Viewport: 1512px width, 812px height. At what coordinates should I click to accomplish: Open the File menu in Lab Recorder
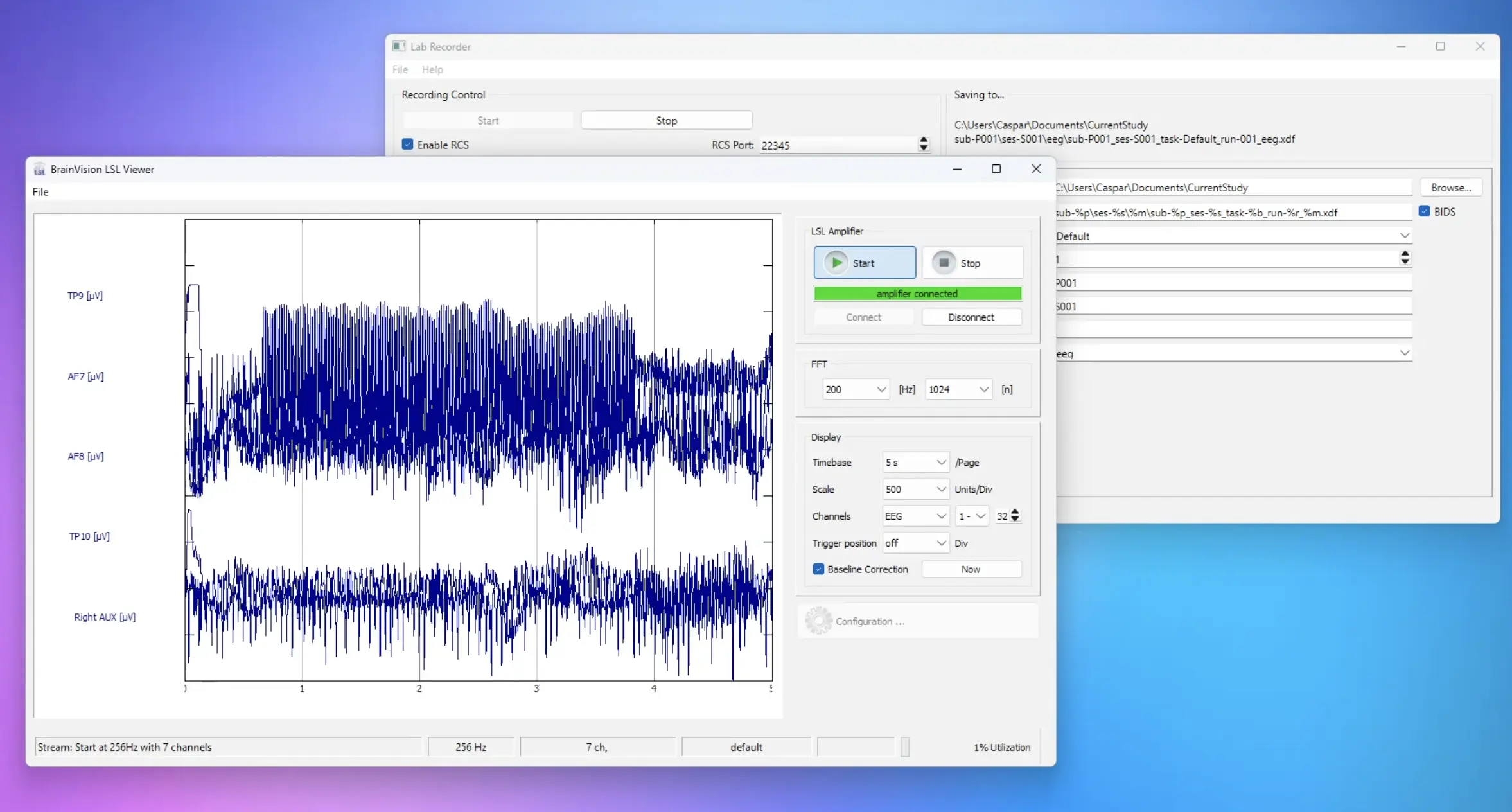(400, 69)
